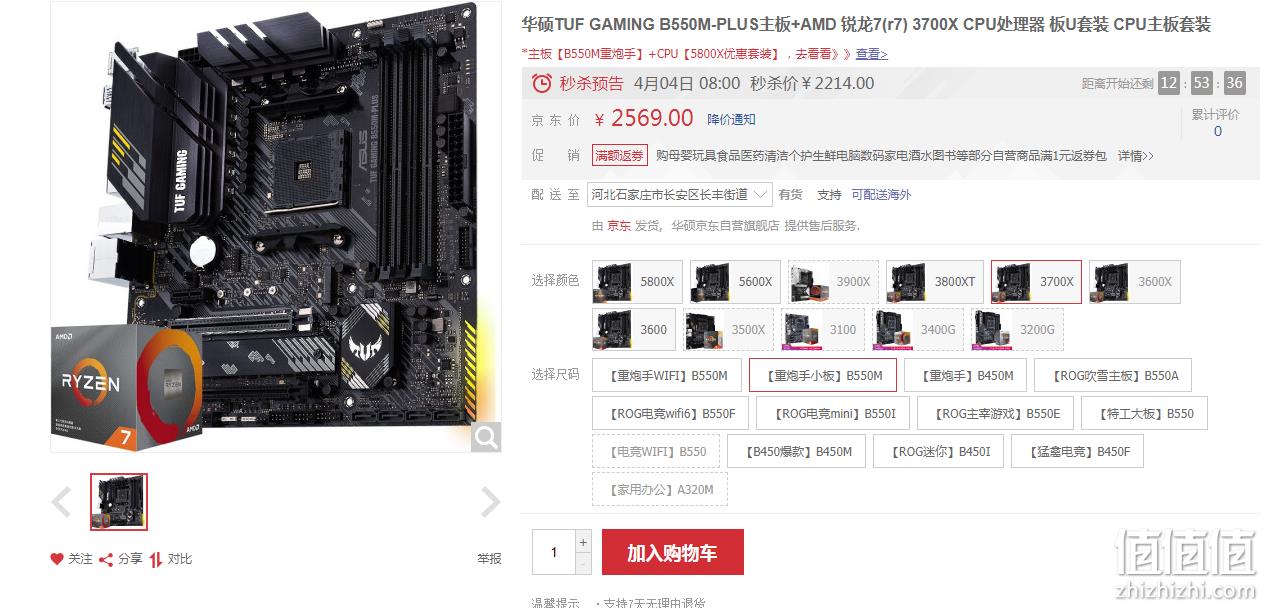Show next thumbnail with right arrow

click(x=490, y=502)
